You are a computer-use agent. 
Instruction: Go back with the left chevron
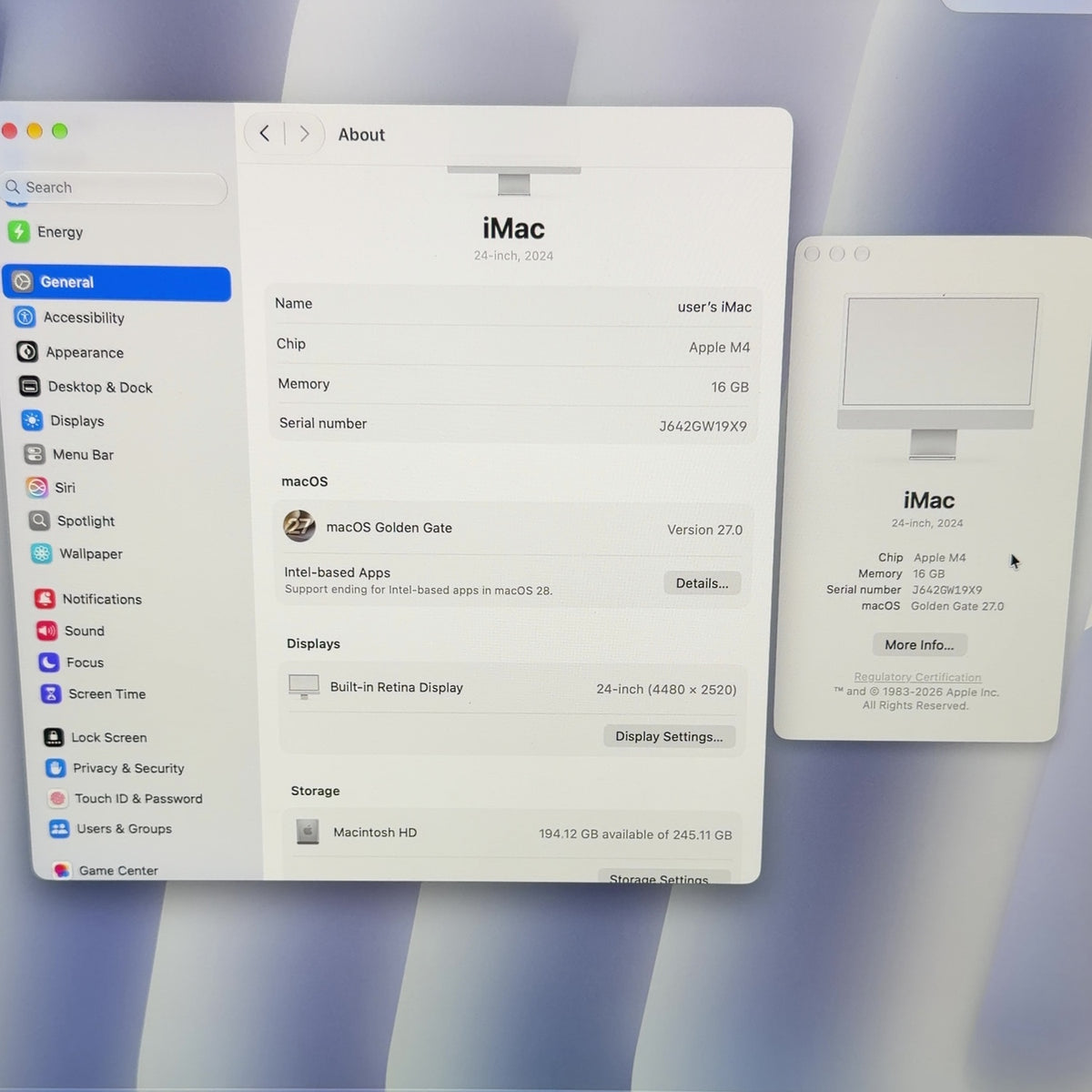pyautogui.click(x=264, y=134)
